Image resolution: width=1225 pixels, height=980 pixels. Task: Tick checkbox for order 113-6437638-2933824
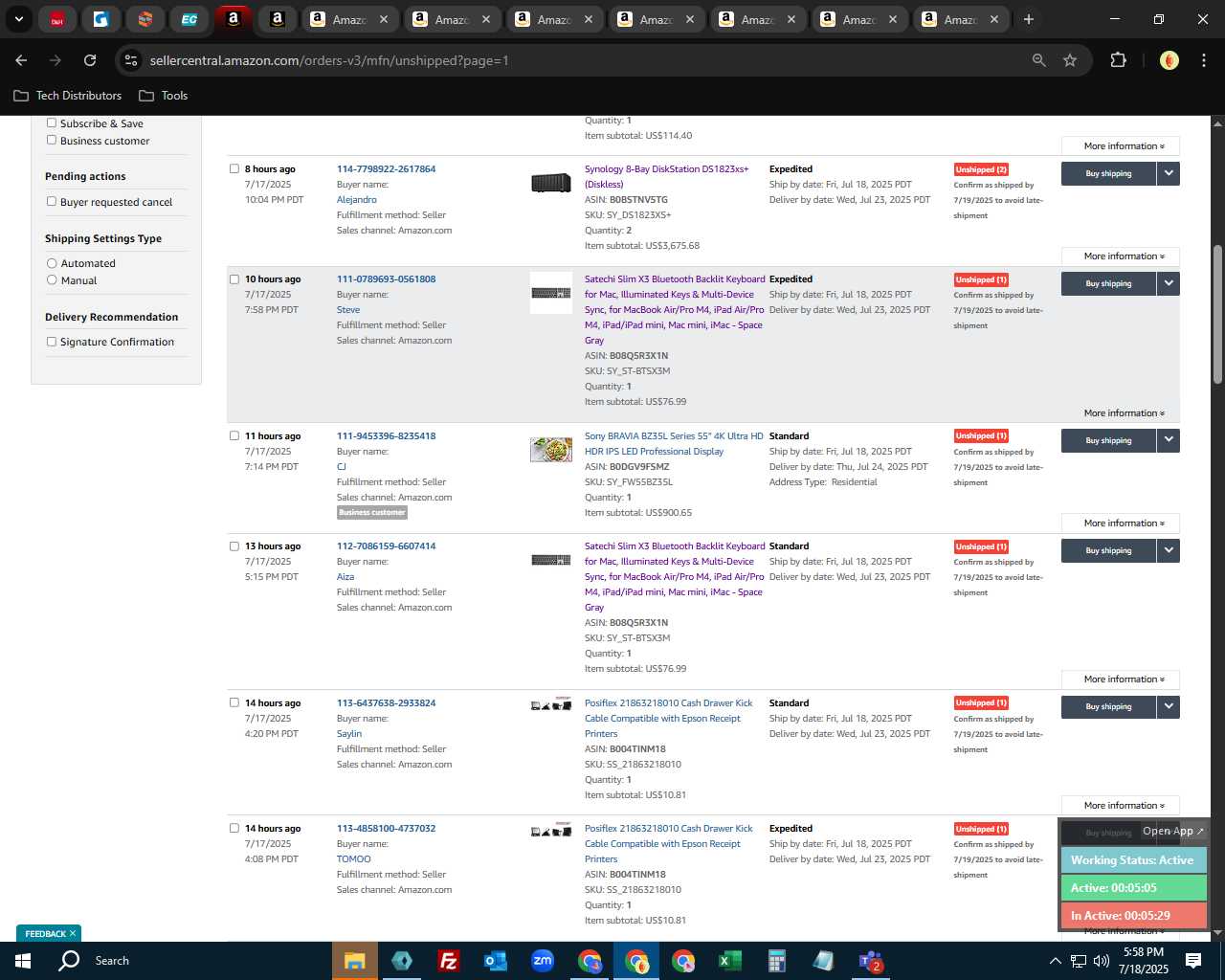pyautogui.click(x=234, y=702)
